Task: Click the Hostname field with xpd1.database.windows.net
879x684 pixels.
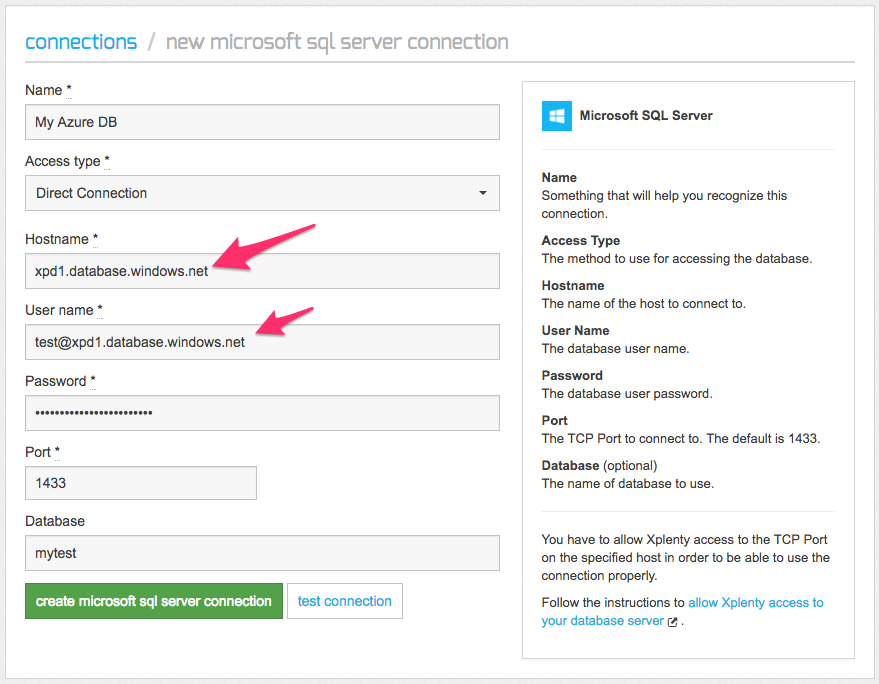Action: coord(262,271)
